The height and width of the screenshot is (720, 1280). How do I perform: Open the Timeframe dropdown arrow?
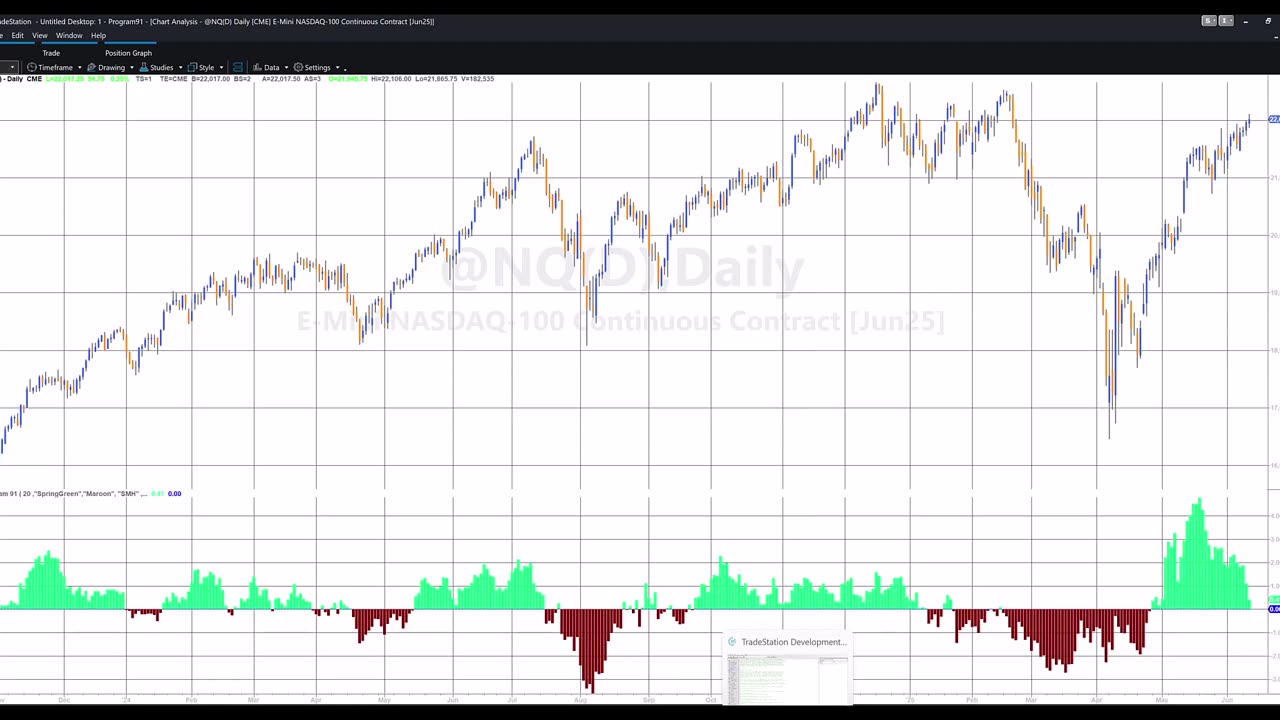(x=79, y=68)
